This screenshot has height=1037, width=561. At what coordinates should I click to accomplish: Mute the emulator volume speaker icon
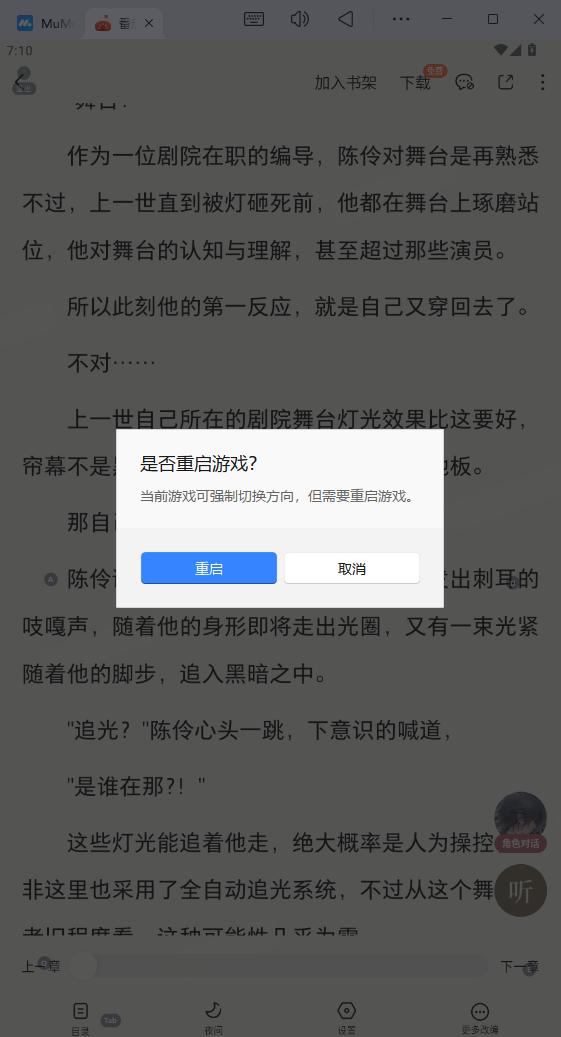point(300,19)
